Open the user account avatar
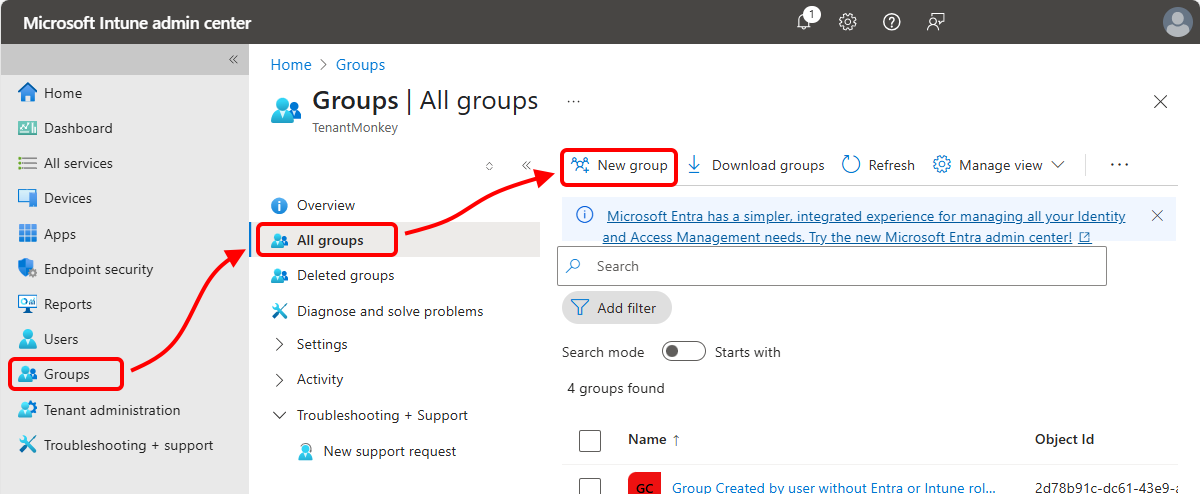This screenshot has width=1200, height=494. click(1178, 22)
